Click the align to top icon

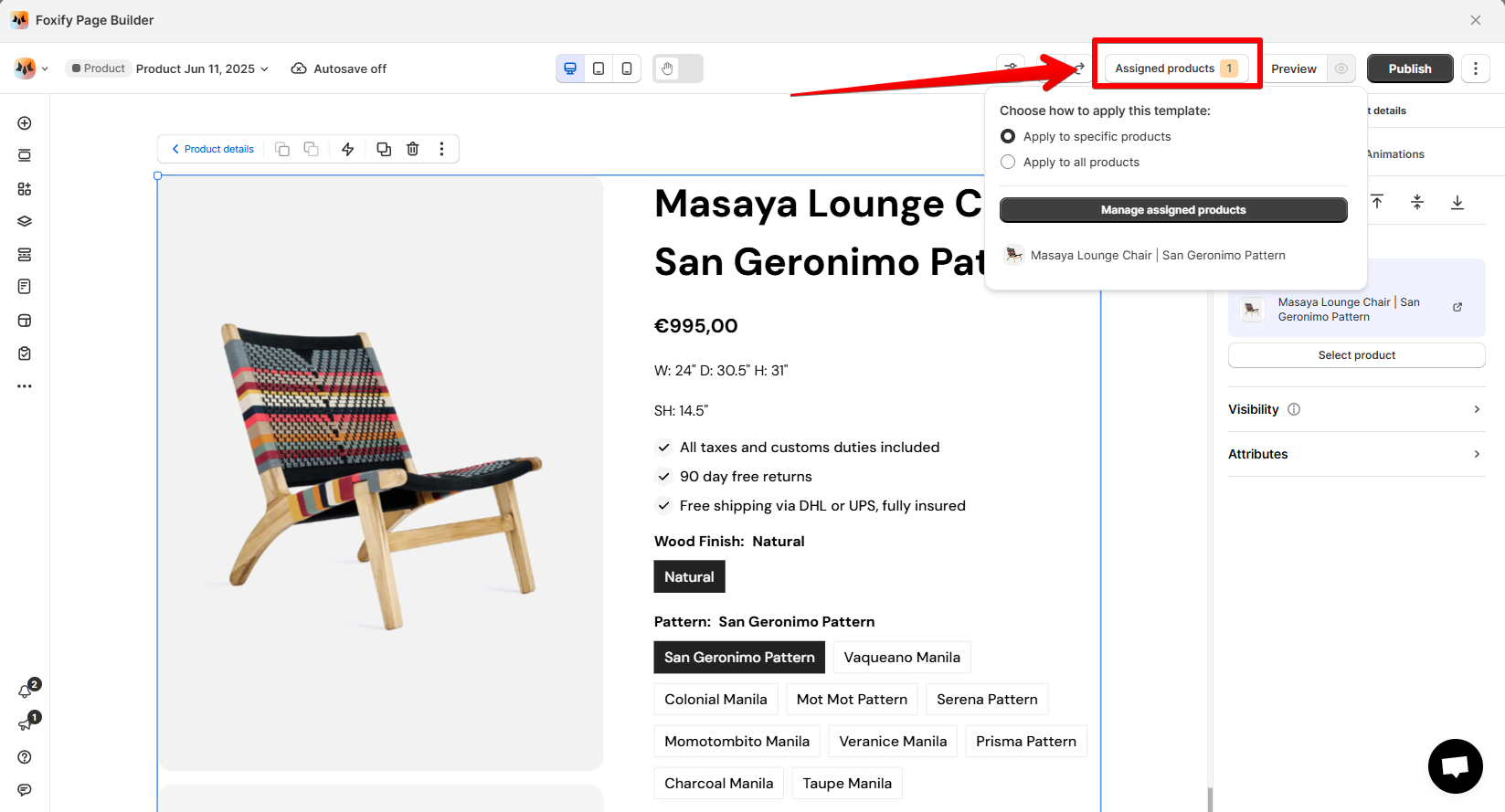[x=1377, y=202]
